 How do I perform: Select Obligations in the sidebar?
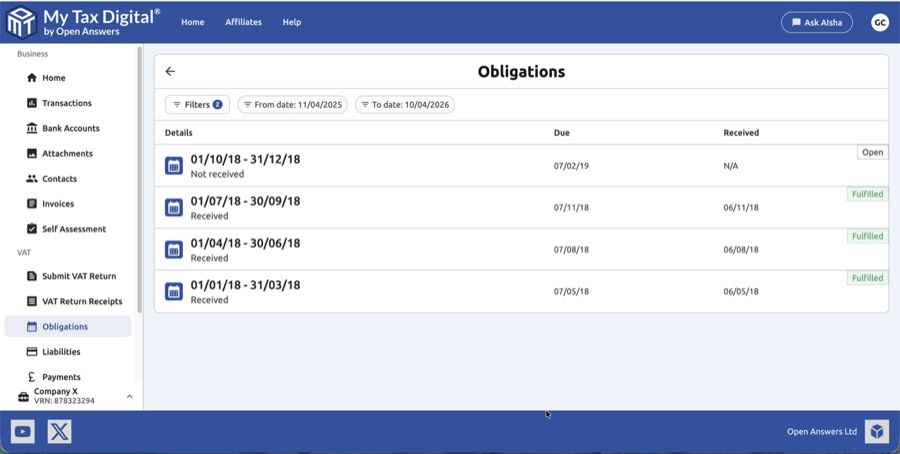pyautogui.click(x=68, y=327)
